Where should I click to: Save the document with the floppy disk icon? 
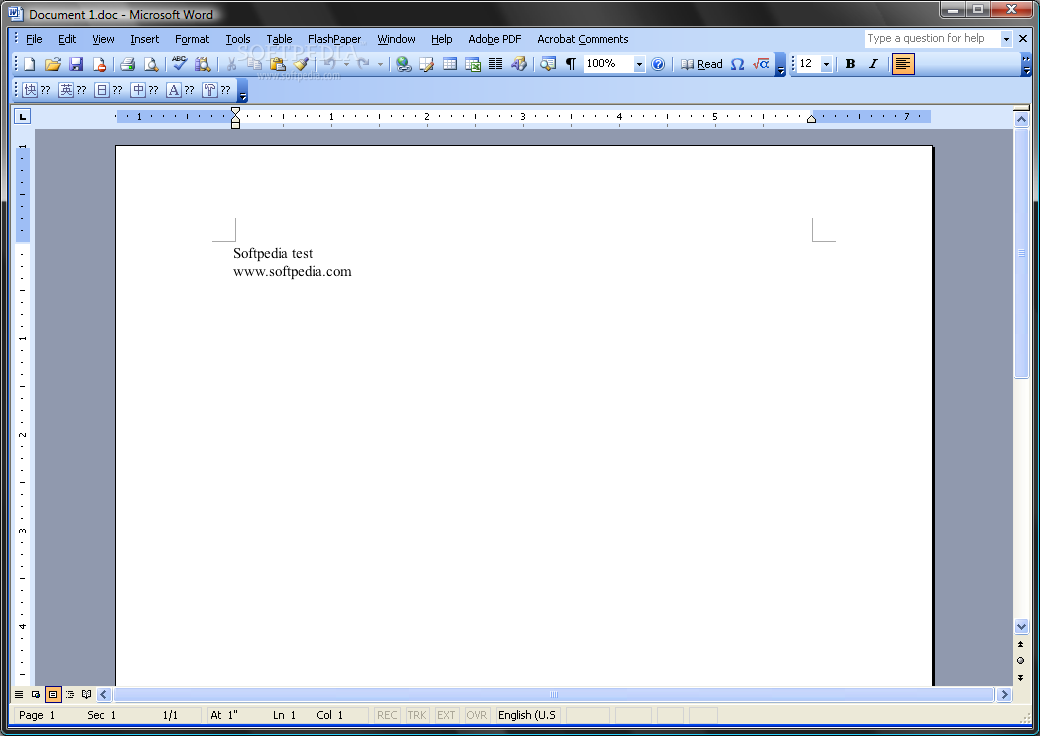76,64
